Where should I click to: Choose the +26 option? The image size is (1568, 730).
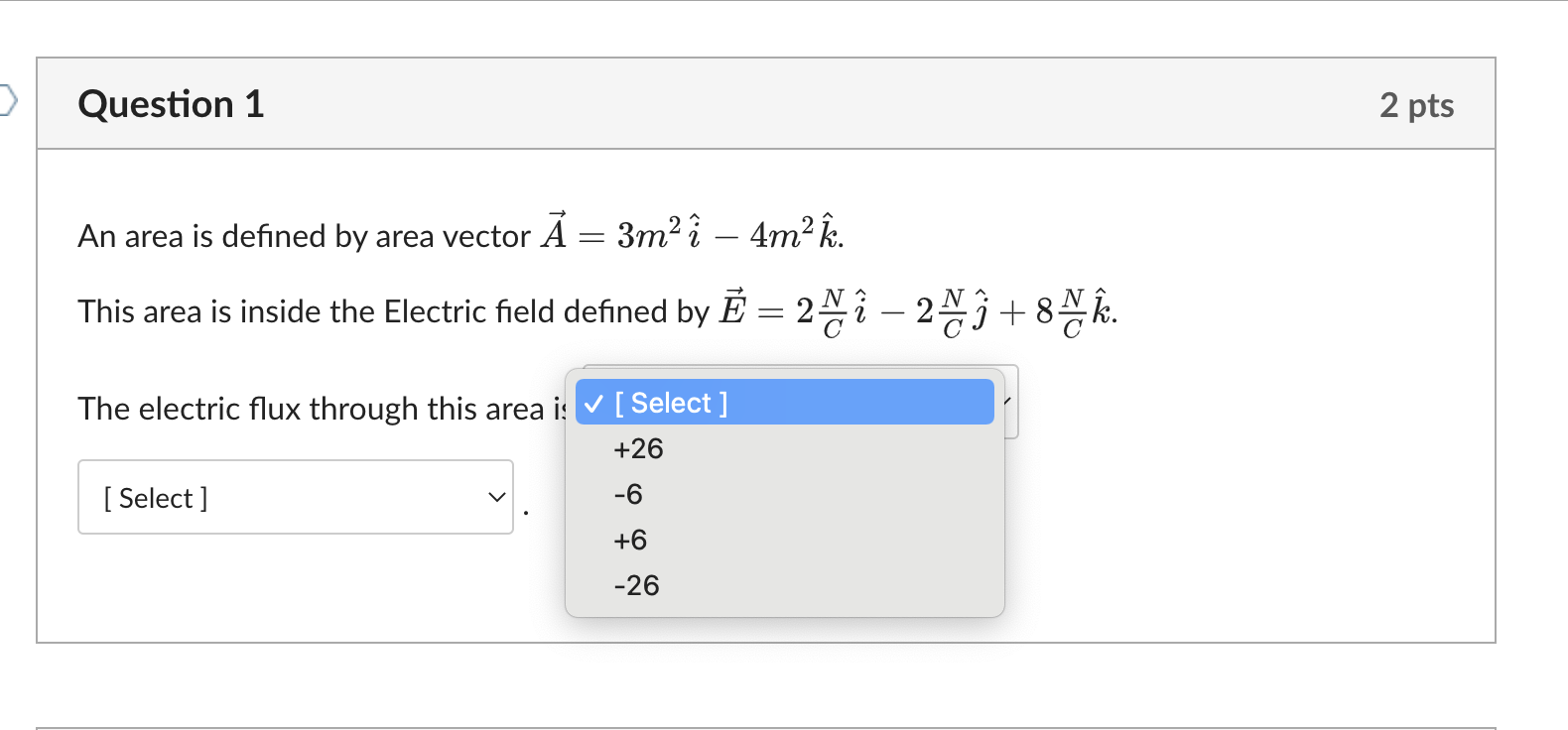(638, 449)
